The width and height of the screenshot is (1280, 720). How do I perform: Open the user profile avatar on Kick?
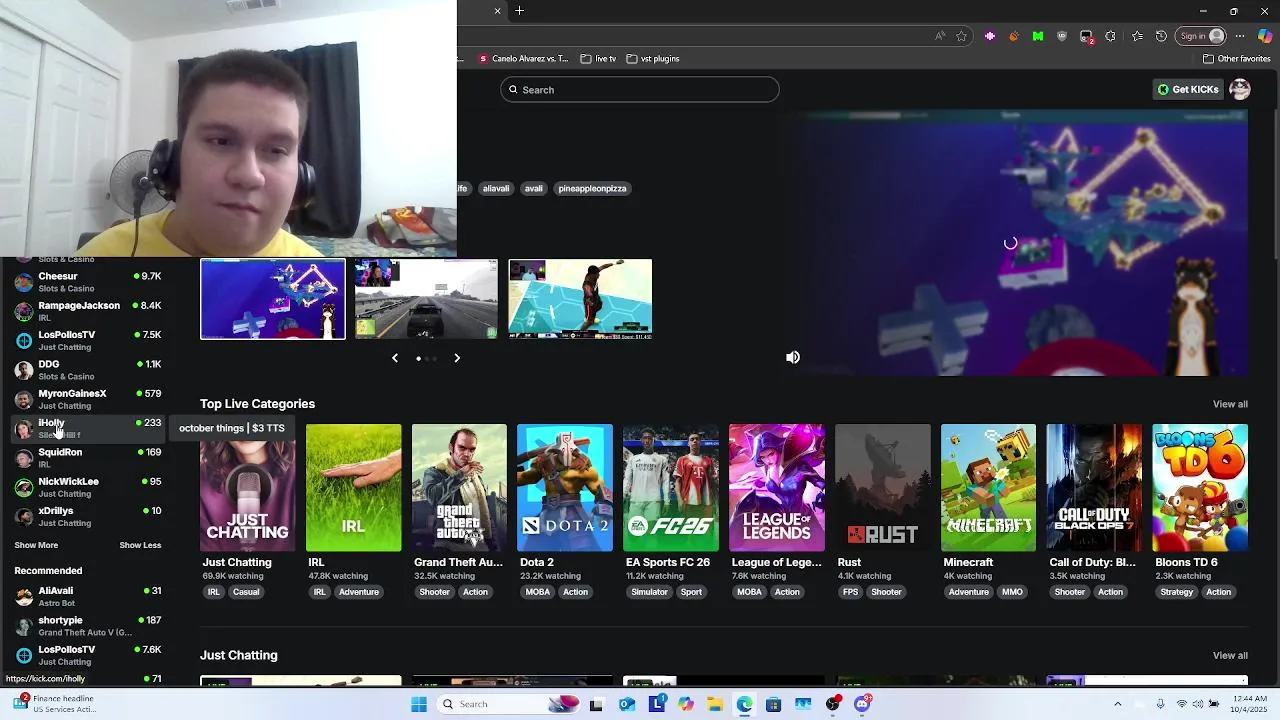pyautogui.click(x=1240, y=90)
